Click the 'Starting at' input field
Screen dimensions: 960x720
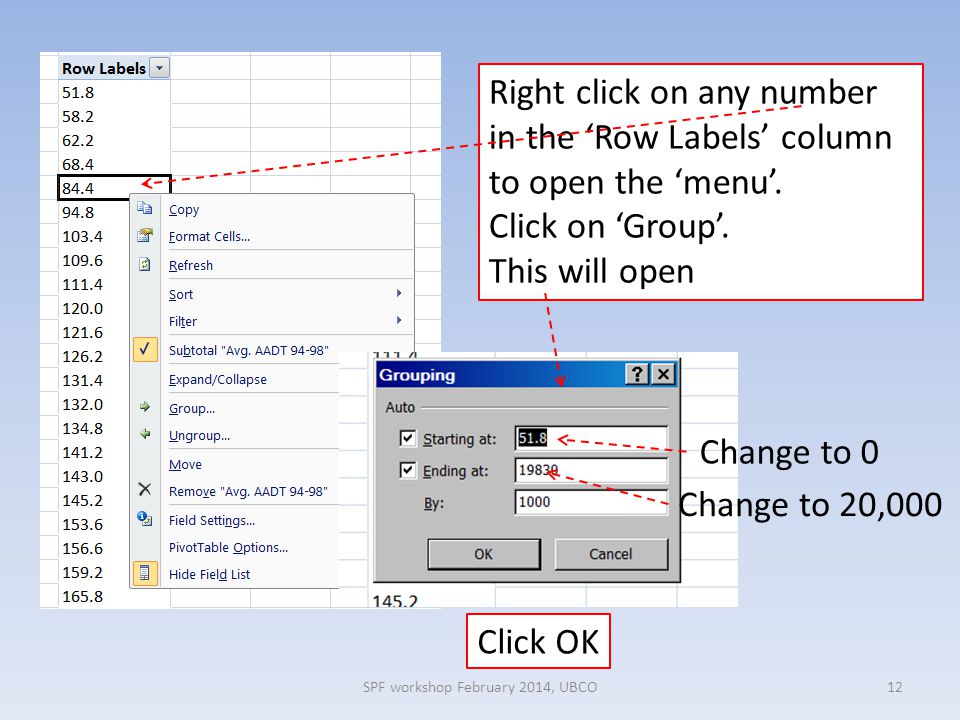click(x=591, y=438)
